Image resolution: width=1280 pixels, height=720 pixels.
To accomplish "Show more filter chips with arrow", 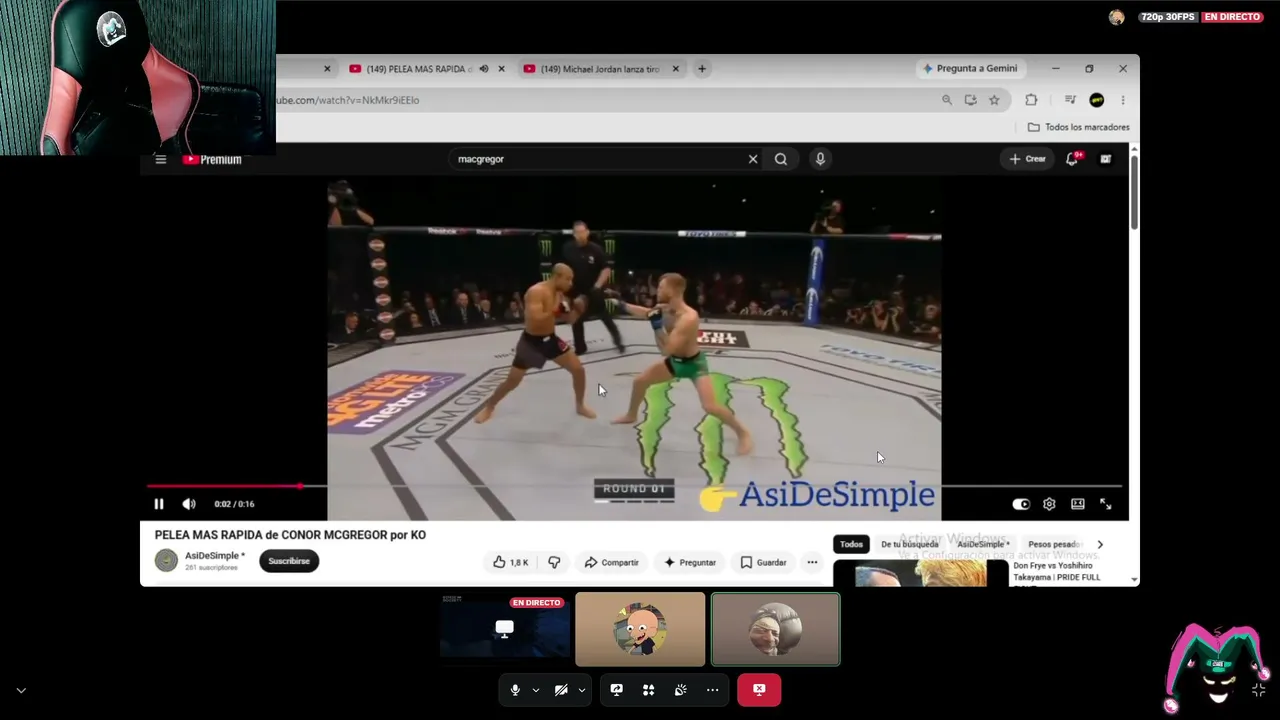I will point(1100,544).
